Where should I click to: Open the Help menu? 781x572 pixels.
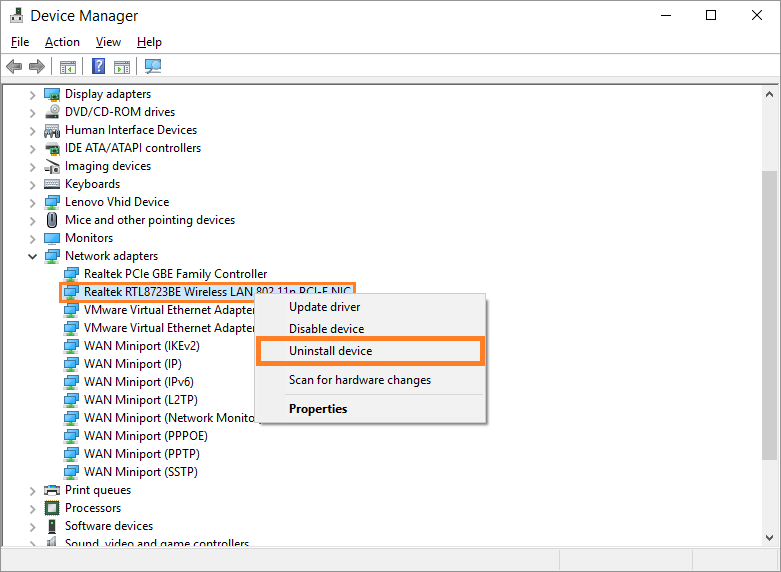click(x=149, y=42)
